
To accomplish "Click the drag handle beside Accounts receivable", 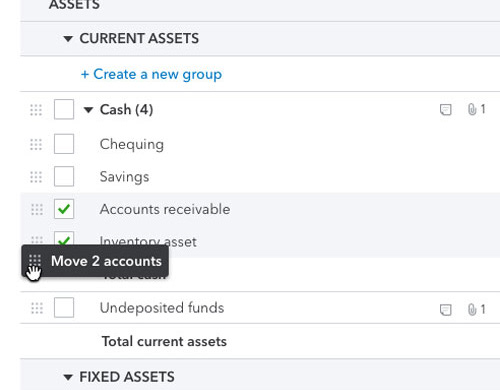I will click(x=37, y=209).
